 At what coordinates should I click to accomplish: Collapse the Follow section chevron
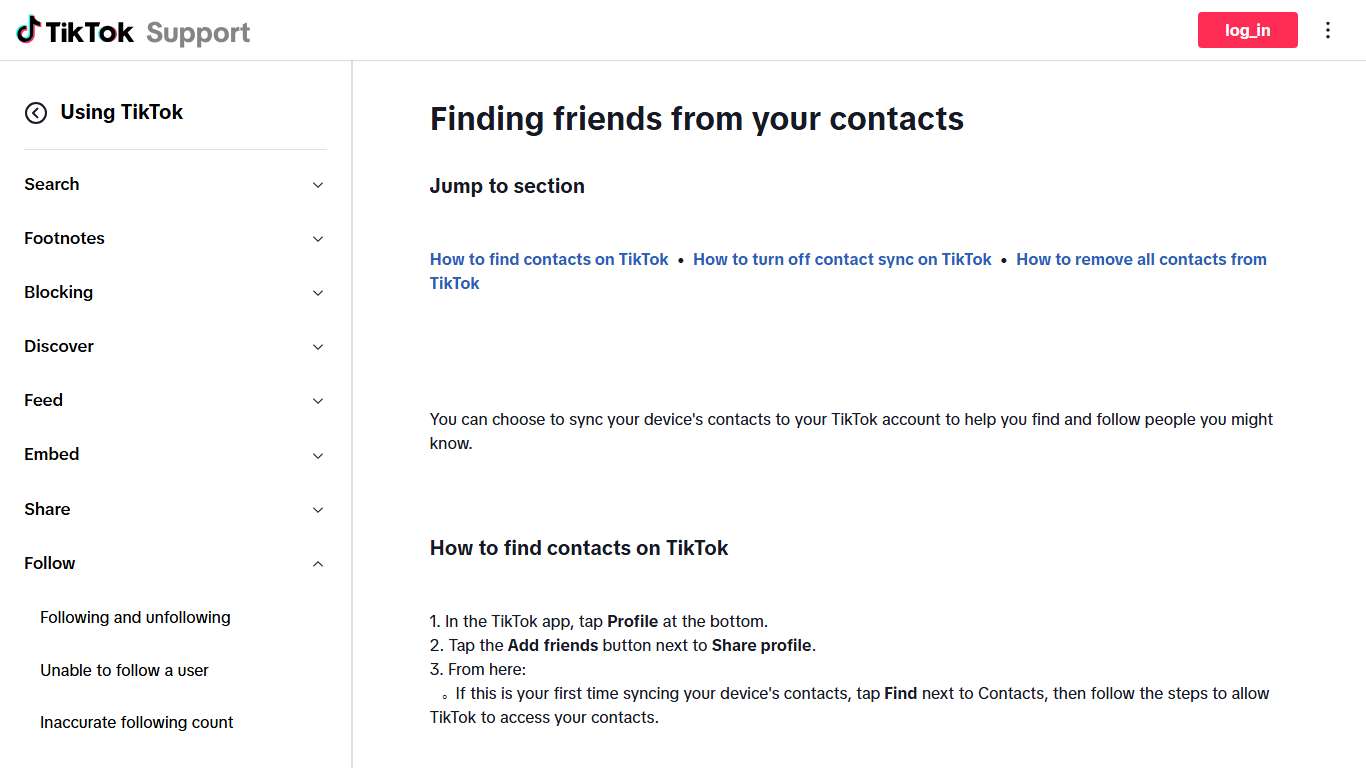pyautogui.click(x=318, y=564)
